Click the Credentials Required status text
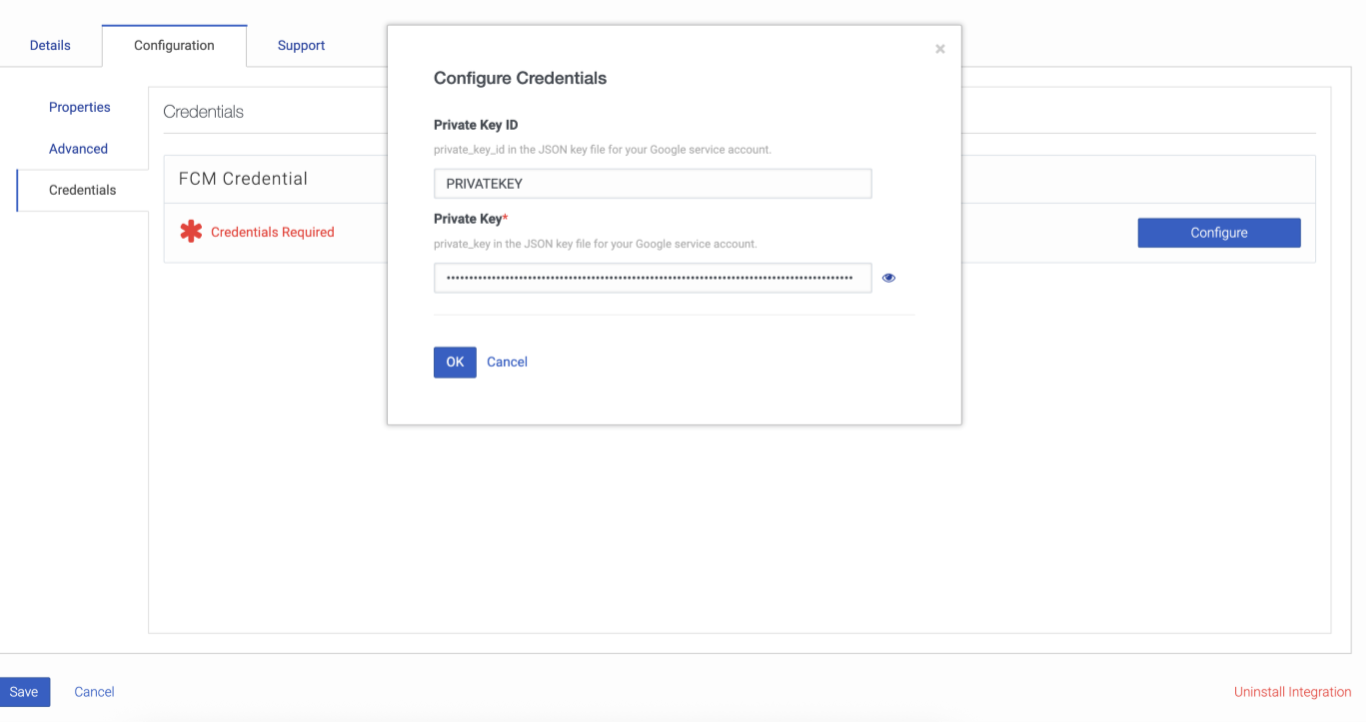Viewport: 1366px width, 722px height. pos(272,232)
